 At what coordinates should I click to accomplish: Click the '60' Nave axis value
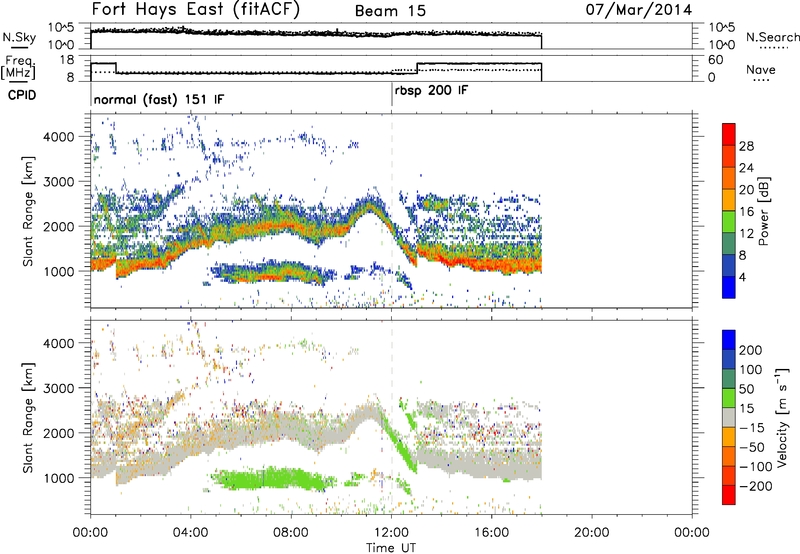pos(716,60)
